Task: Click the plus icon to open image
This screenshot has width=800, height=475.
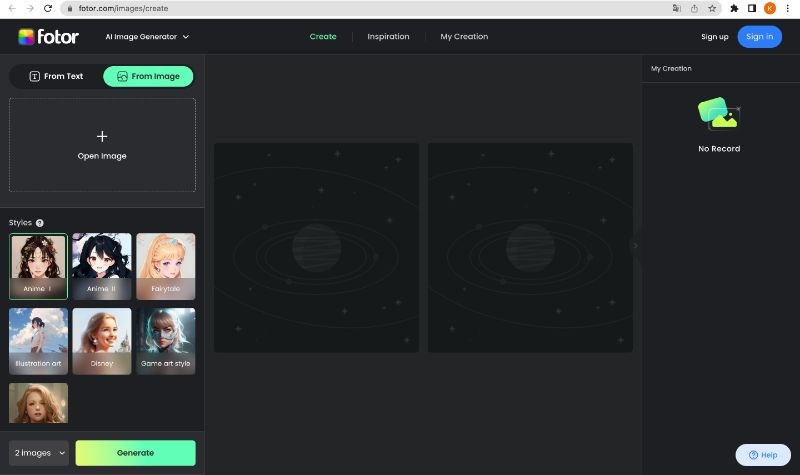Action: 102,136
